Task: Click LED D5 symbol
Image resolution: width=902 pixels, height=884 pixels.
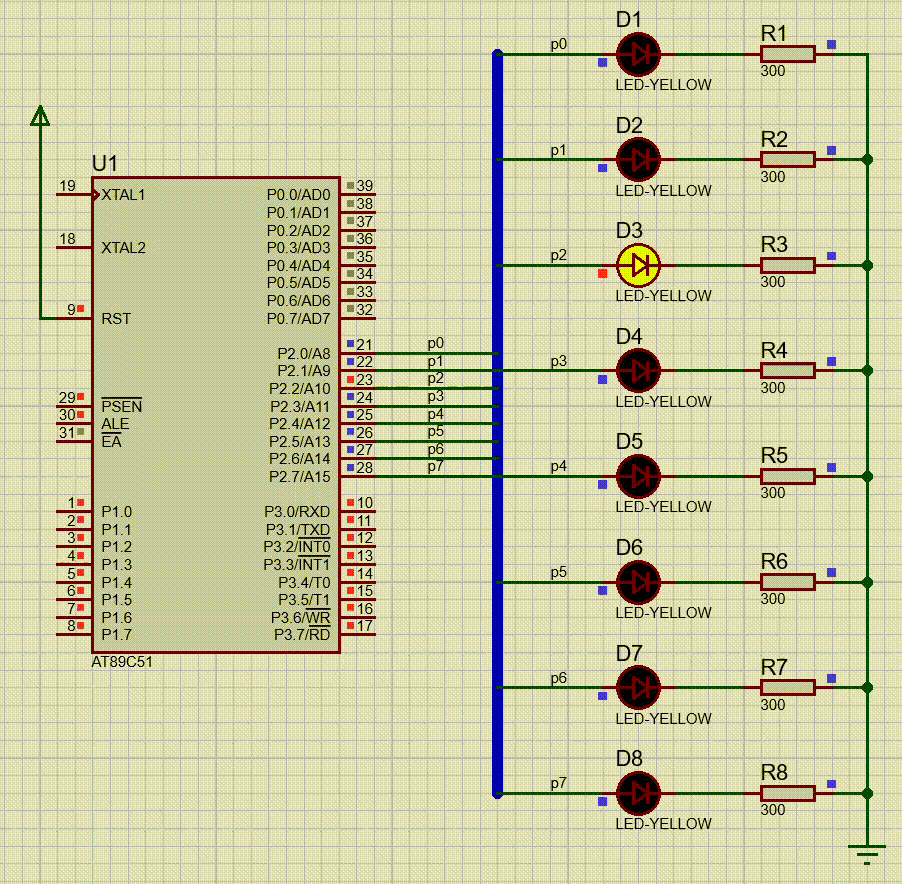Action: coord(638,476)
